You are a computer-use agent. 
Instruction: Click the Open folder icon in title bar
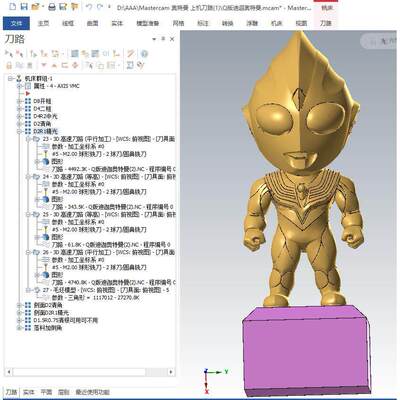coord(36,7)
